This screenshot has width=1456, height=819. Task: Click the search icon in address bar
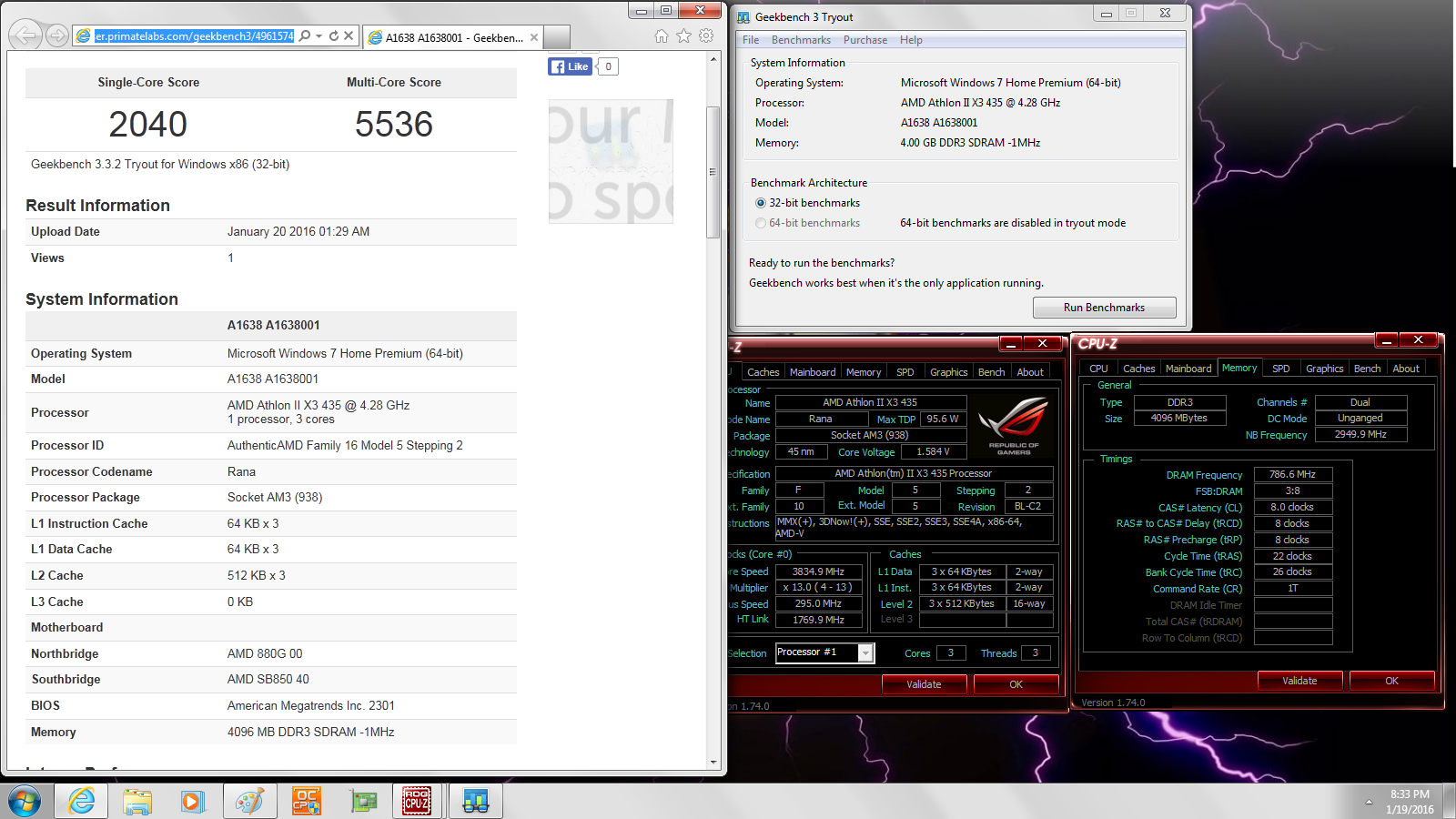coord(305,35)
